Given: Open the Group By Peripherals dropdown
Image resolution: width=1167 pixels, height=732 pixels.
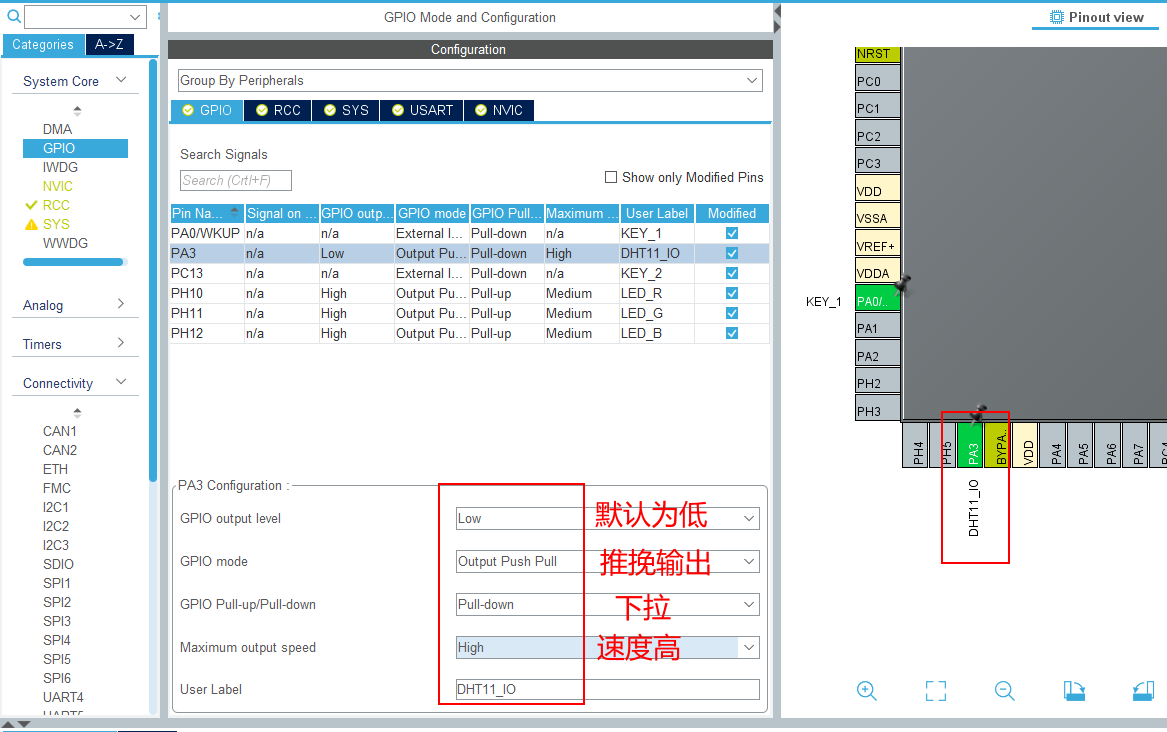Looking at the screenshot, I should [x=470, y=80].
